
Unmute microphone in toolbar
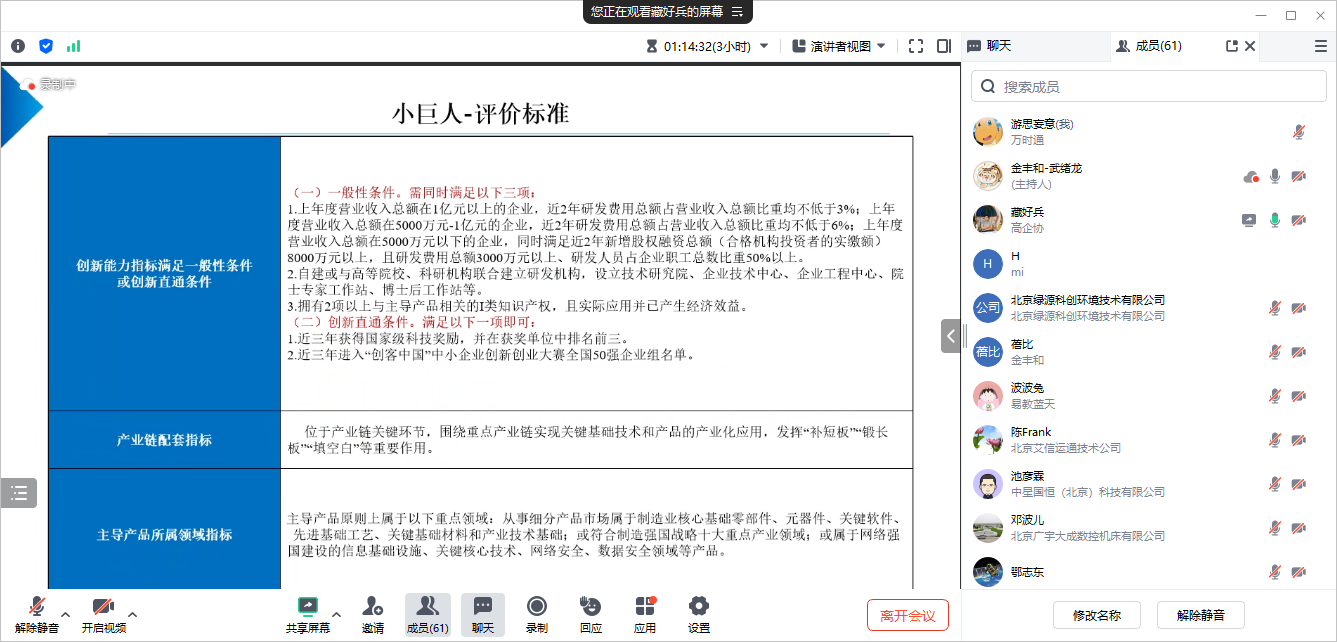coord(37,614)
